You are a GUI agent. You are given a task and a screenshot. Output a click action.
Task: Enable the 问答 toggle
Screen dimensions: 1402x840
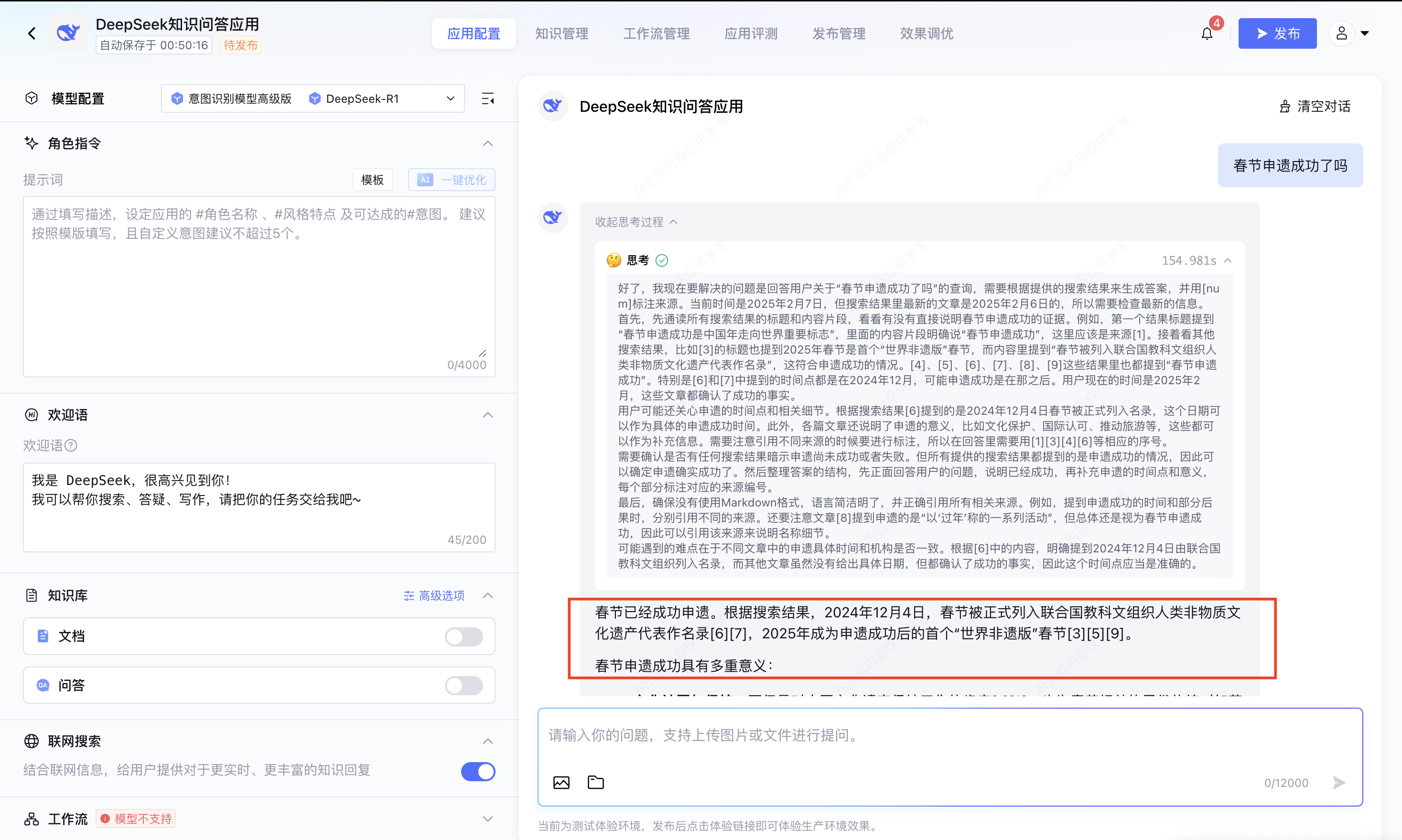tap(464, 686)
